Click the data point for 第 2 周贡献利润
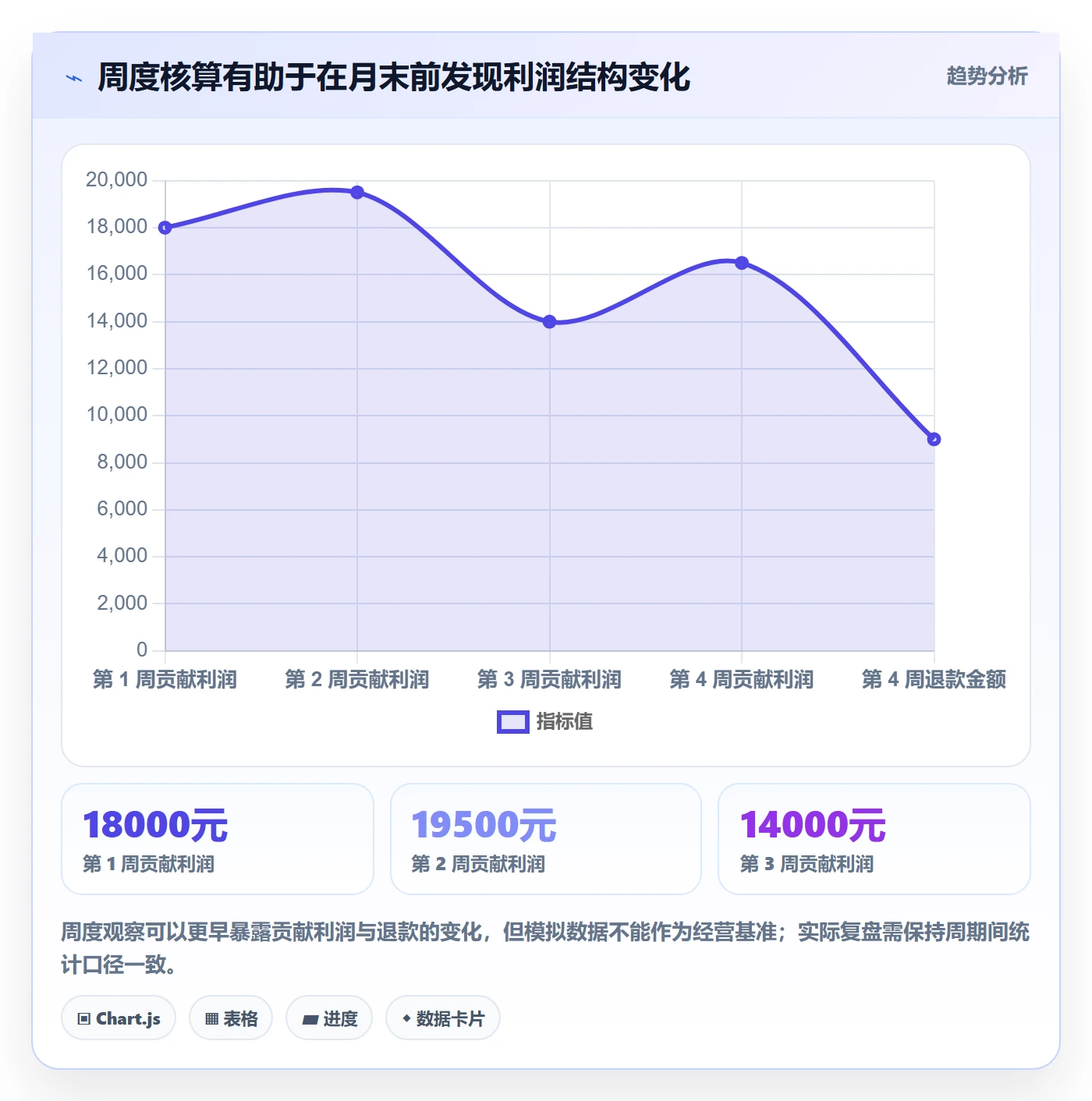The height and width of the screenshot is (1101, 1092). [x=357, y=193]
